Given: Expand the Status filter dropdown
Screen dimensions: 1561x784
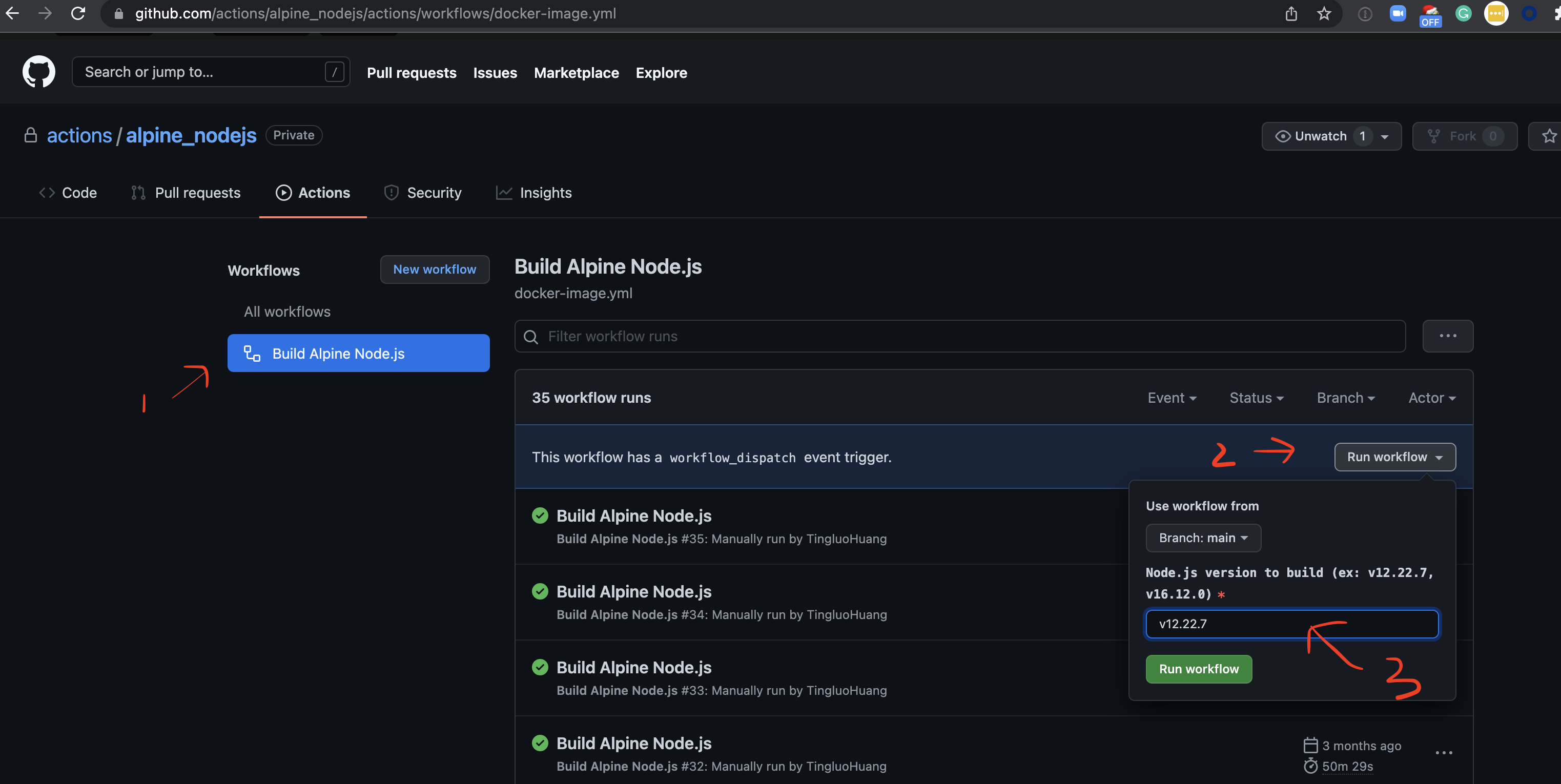Looking at the screenshot, I should (1256, 398).
